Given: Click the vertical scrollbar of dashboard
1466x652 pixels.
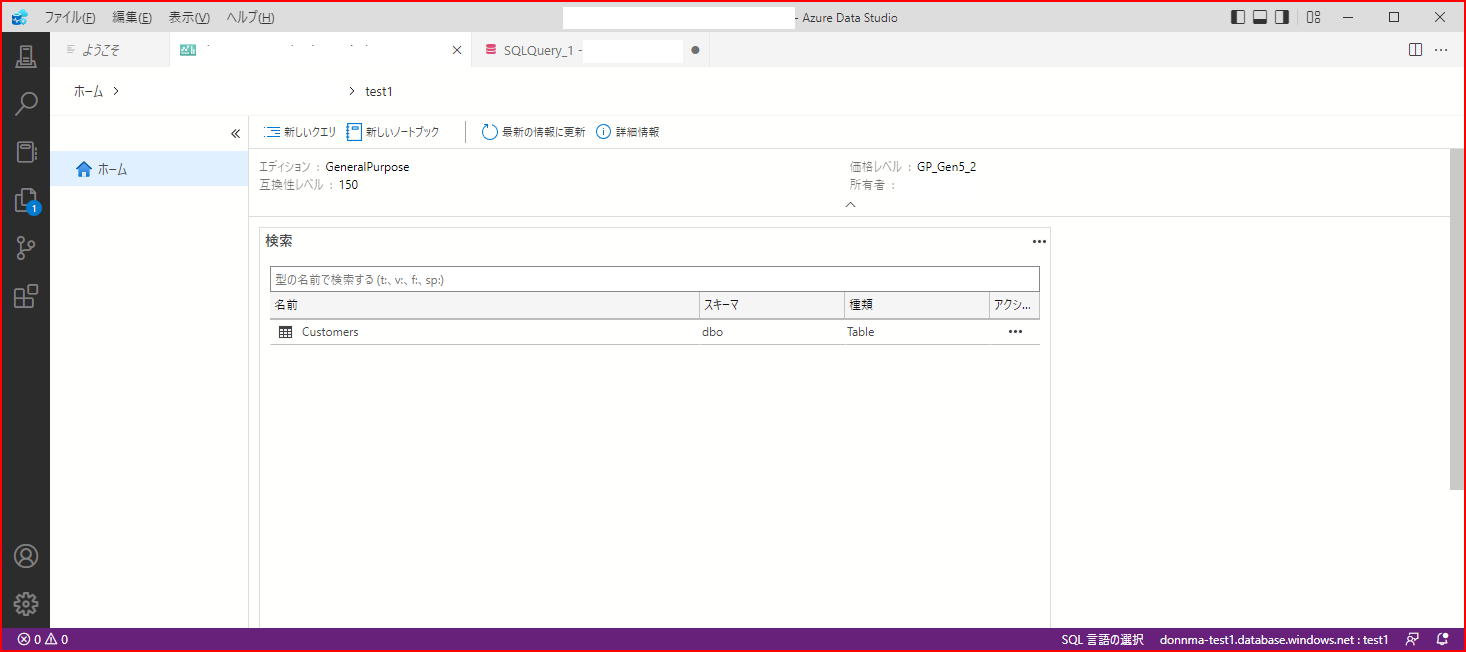Looking at the screenshot, I should (1457, 319).
